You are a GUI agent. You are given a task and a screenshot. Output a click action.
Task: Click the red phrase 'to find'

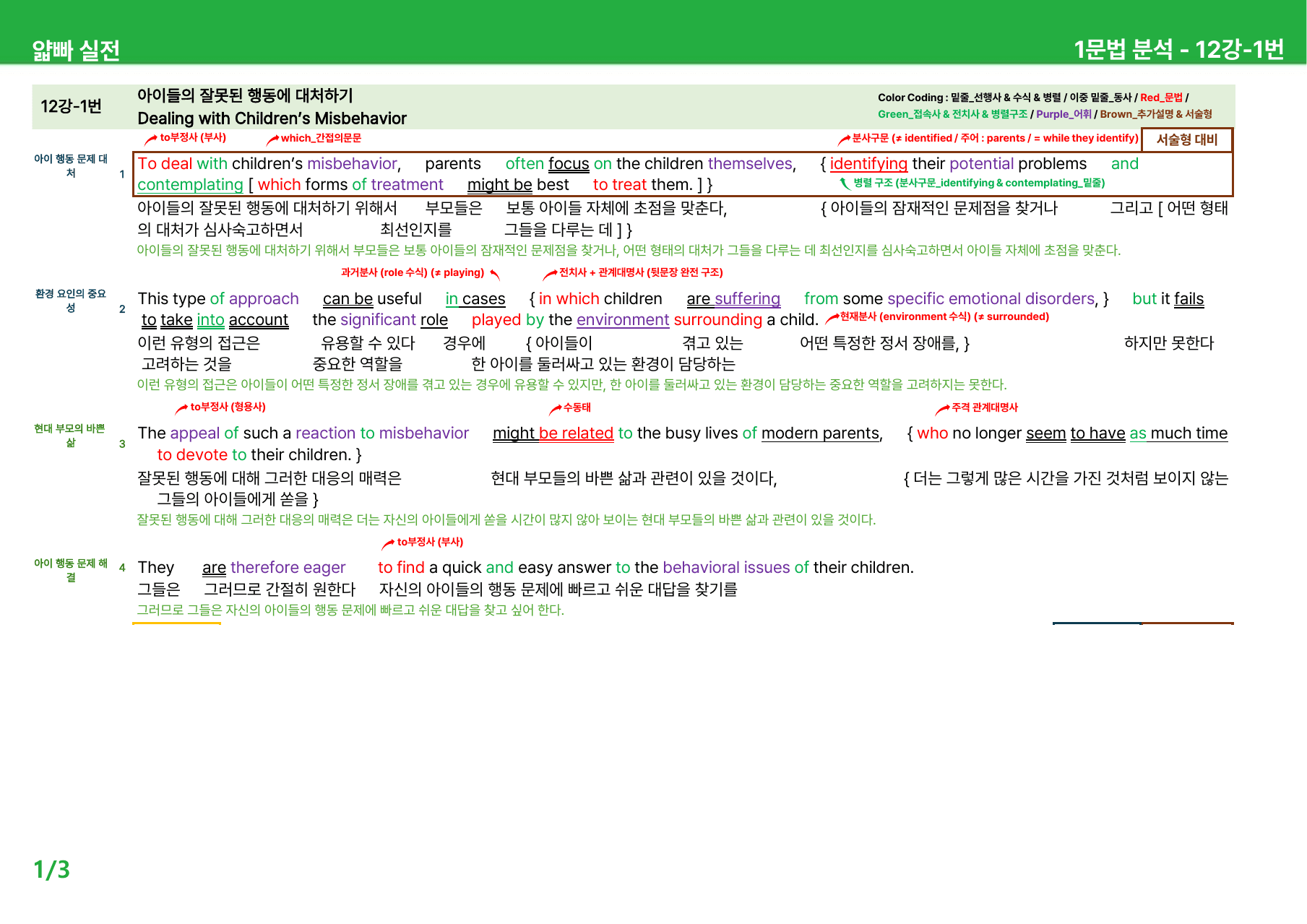(x=402, y=568)
